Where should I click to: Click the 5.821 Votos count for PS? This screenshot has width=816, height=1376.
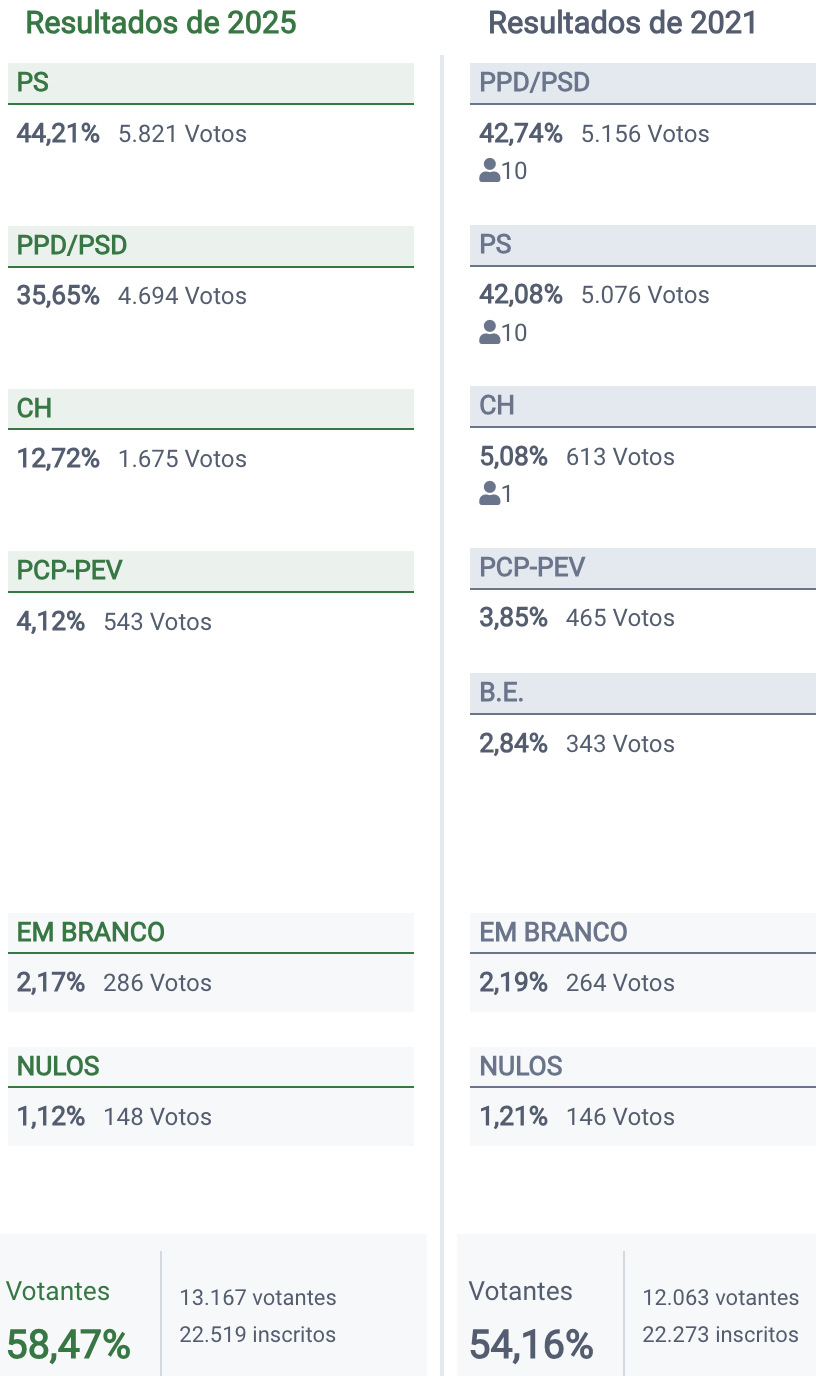click(182, 134)
